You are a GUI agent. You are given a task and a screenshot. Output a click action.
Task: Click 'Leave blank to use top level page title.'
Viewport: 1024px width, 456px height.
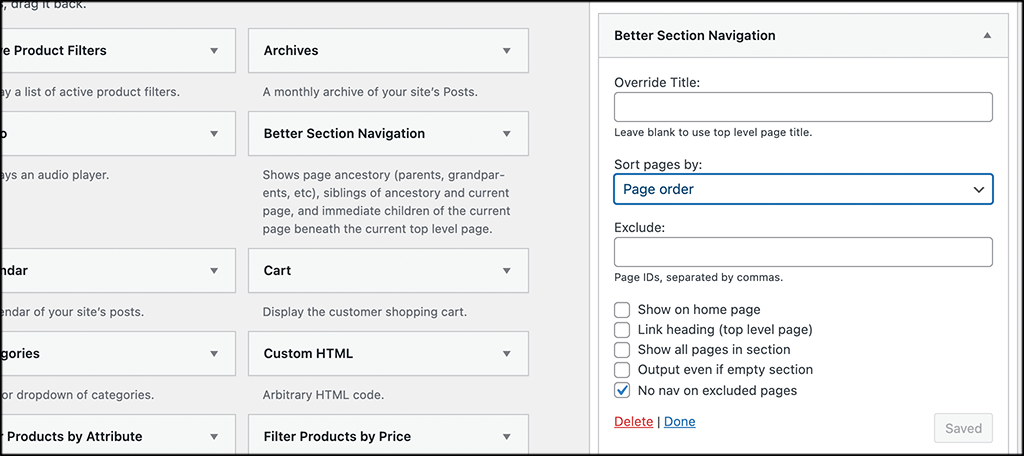click(x=713, y=132)
